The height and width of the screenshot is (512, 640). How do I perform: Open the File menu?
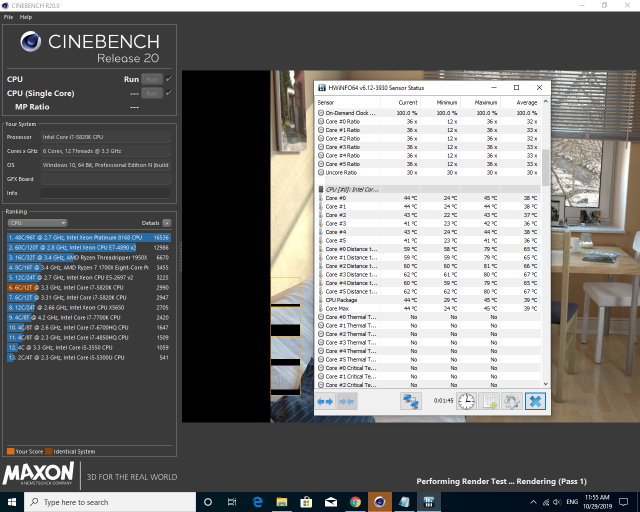point(8,17)
